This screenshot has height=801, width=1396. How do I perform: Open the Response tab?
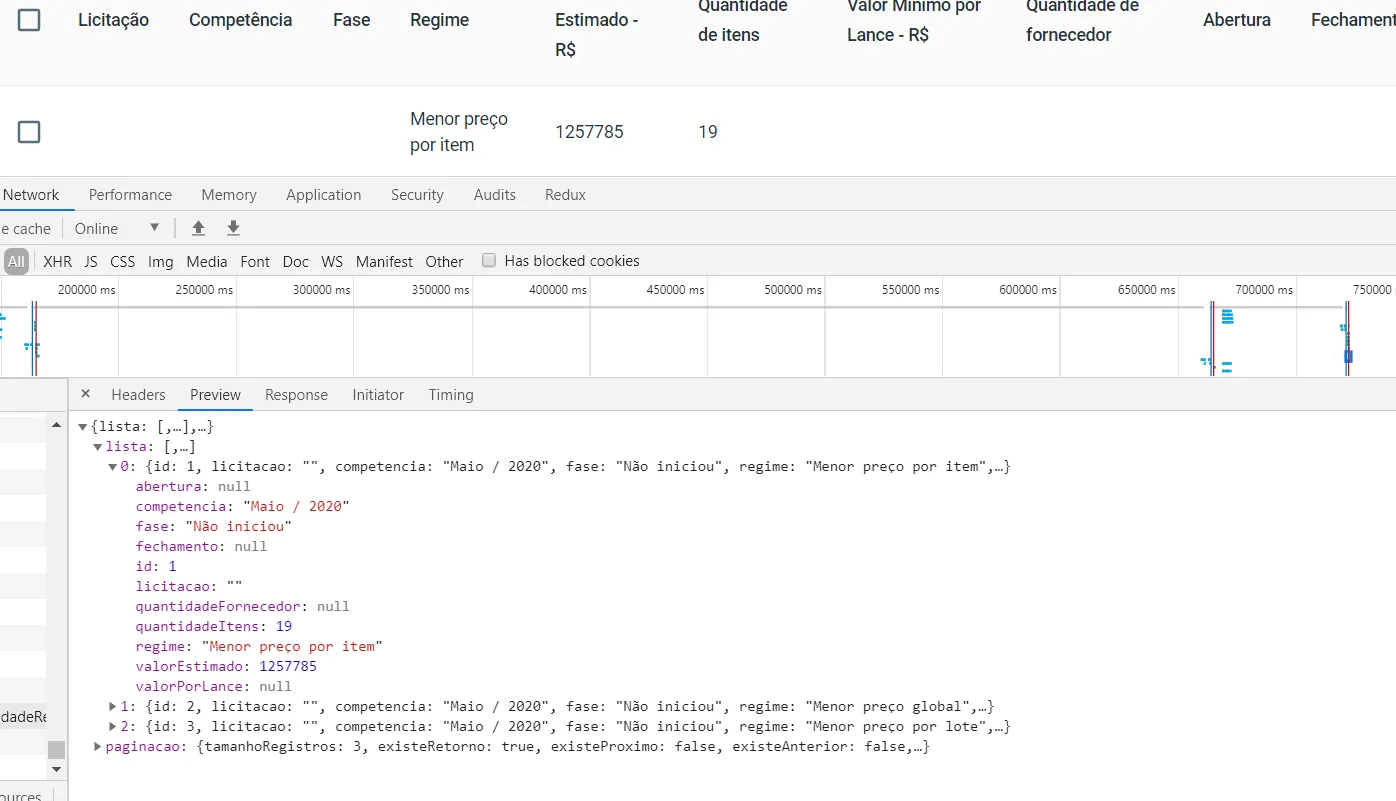[x=296, y=394]
